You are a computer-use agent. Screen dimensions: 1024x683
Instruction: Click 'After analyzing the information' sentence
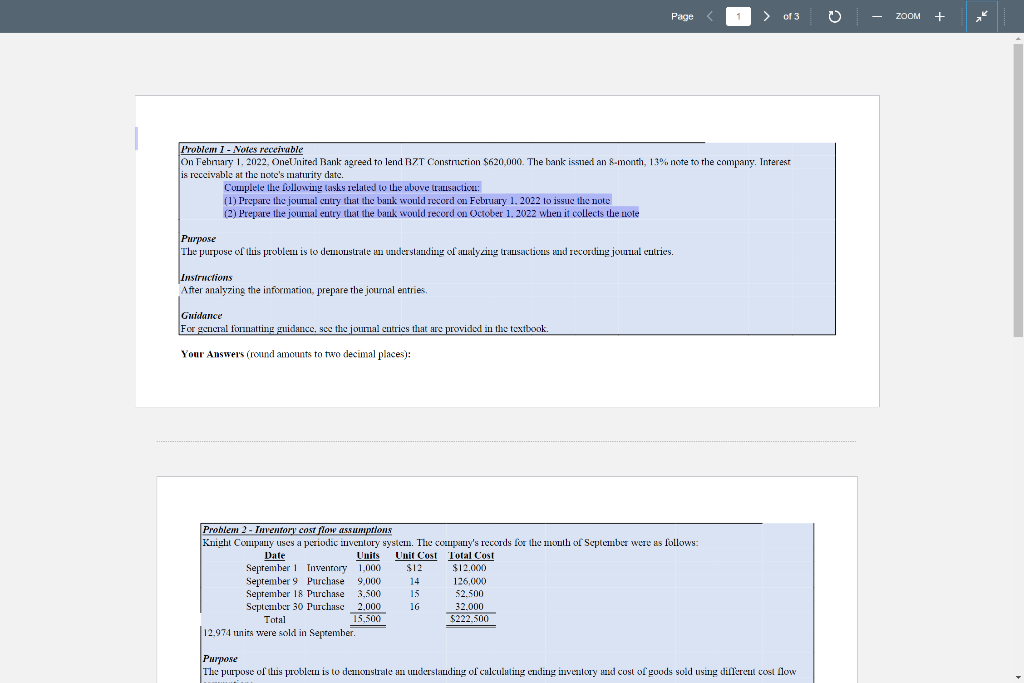tap(304, 290)
